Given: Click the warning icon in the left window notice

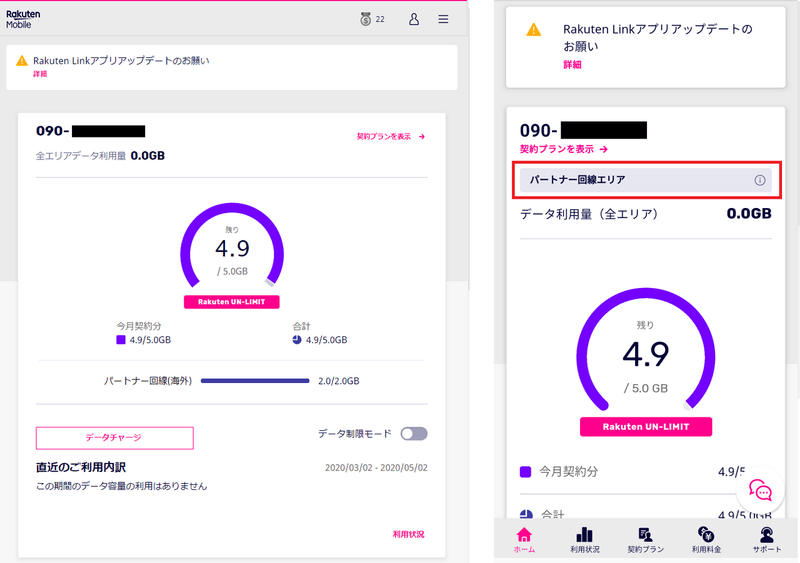Looking at the screenshot, I should tap(21, 61).
